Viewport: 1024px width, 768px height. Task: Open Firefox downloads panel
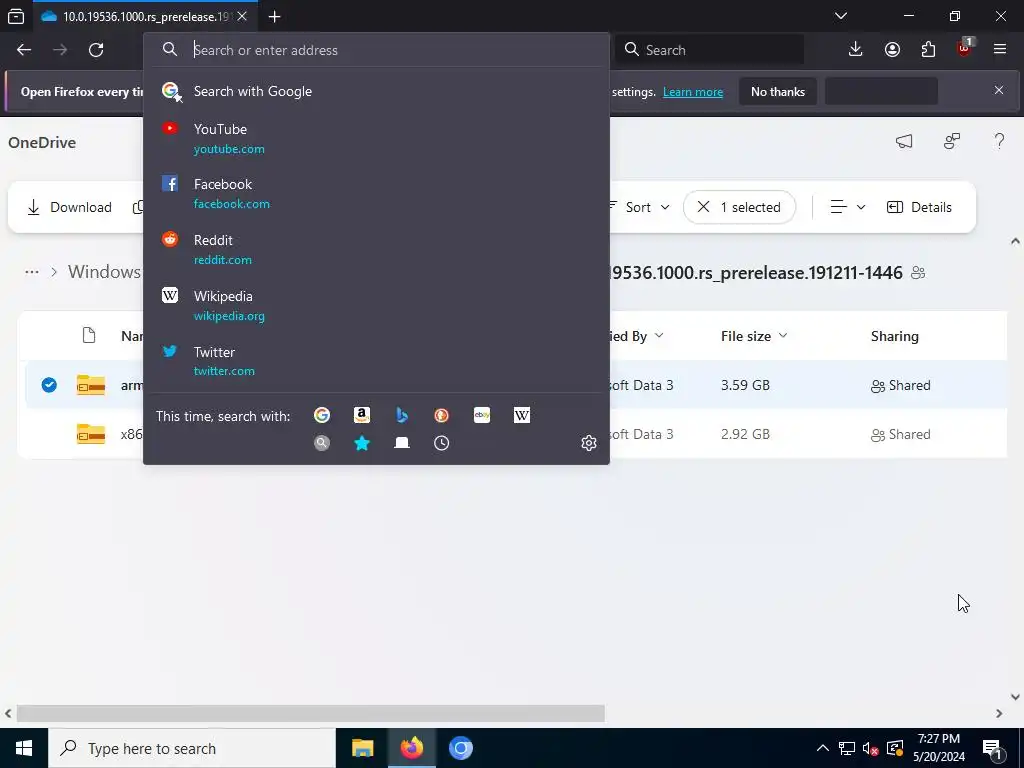pos(855,50)
